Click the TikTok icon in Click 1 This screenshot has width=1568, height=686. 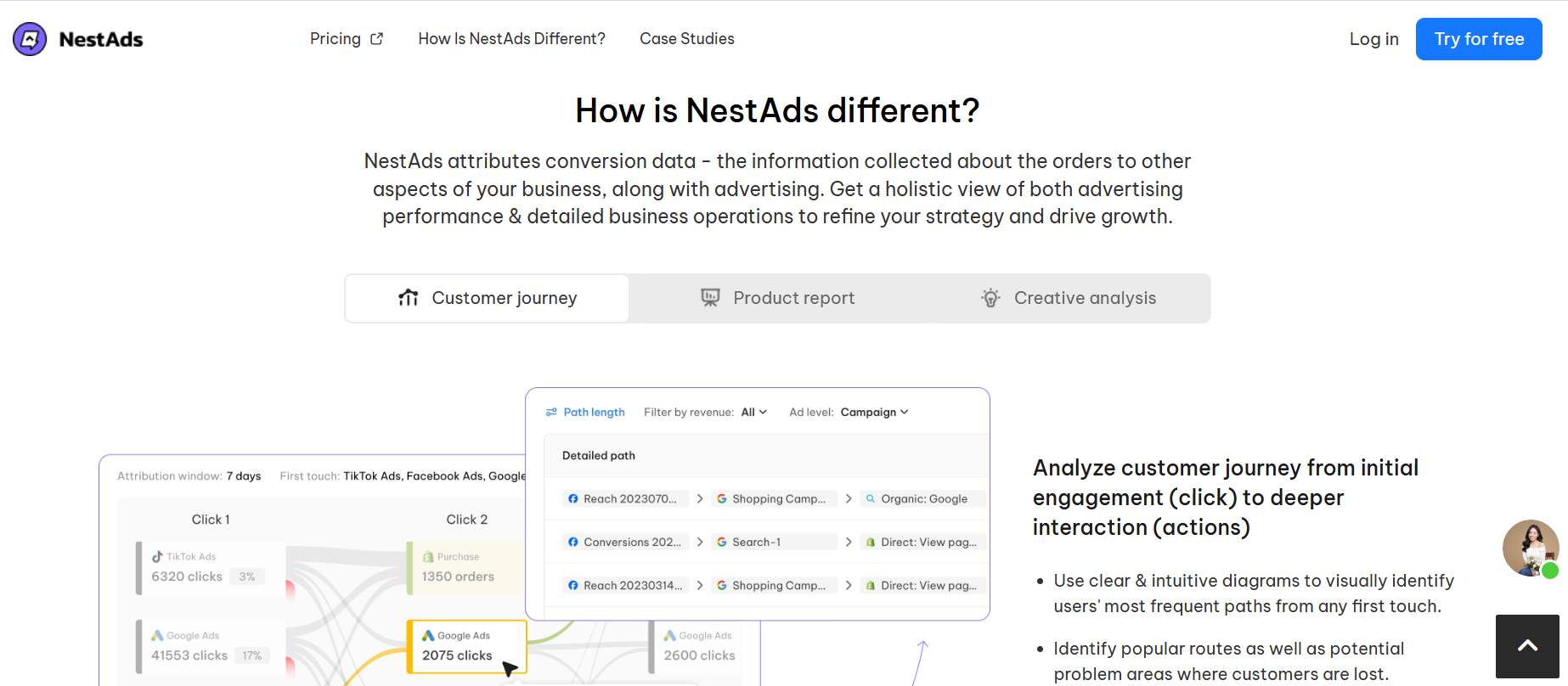click(157, 557)
